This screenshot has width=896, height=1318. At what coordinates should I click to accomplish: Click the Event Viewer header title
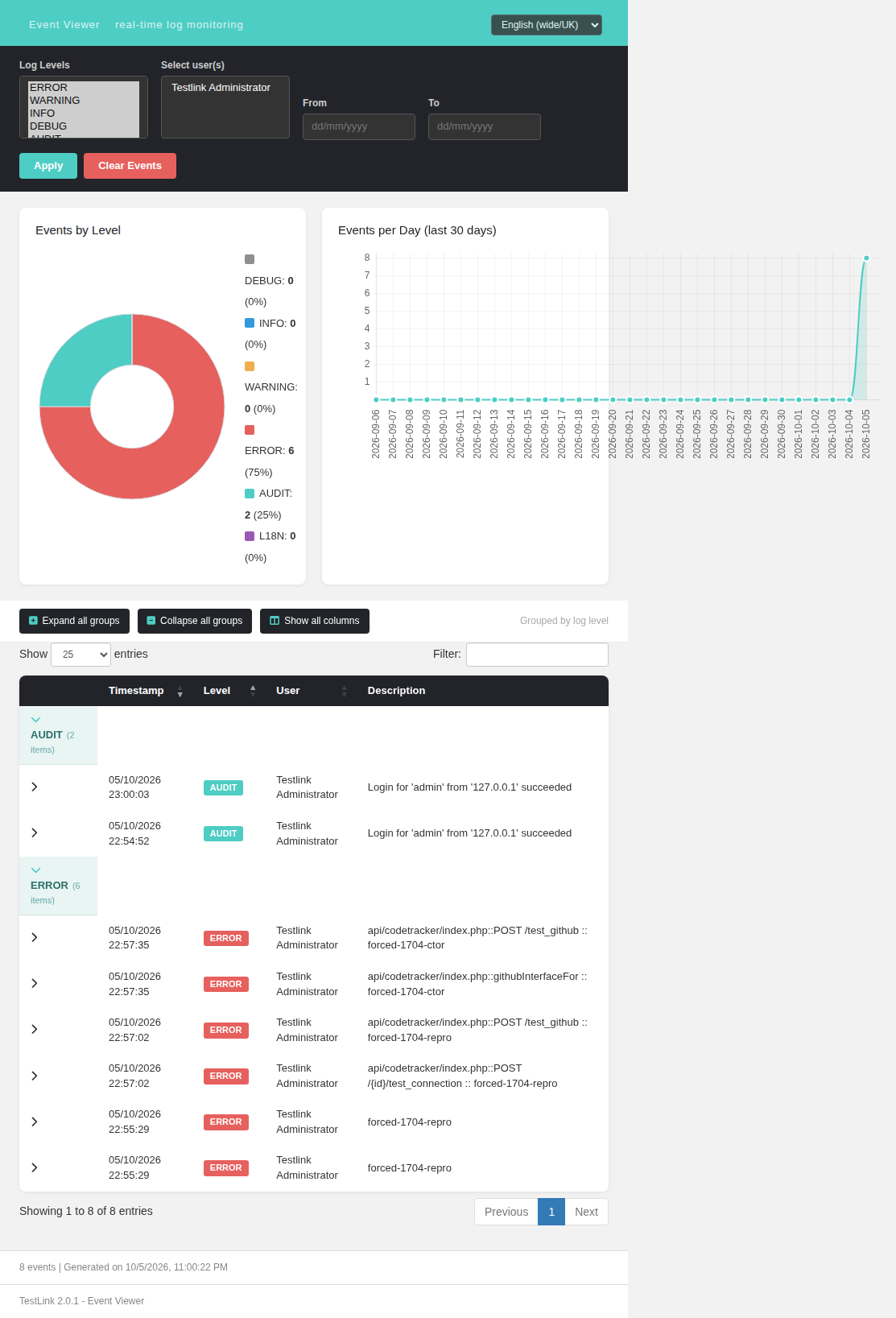[x=64, y=25]
